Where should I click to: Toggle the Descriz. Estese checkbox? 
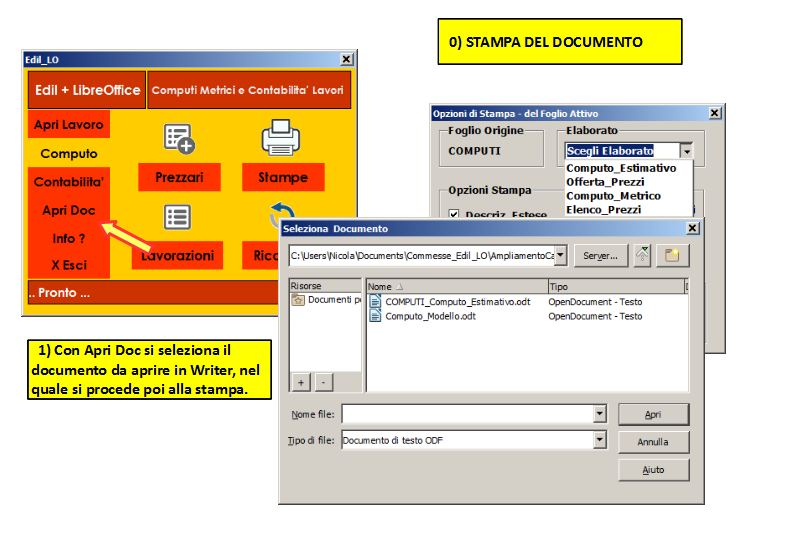tap(454, 213)
